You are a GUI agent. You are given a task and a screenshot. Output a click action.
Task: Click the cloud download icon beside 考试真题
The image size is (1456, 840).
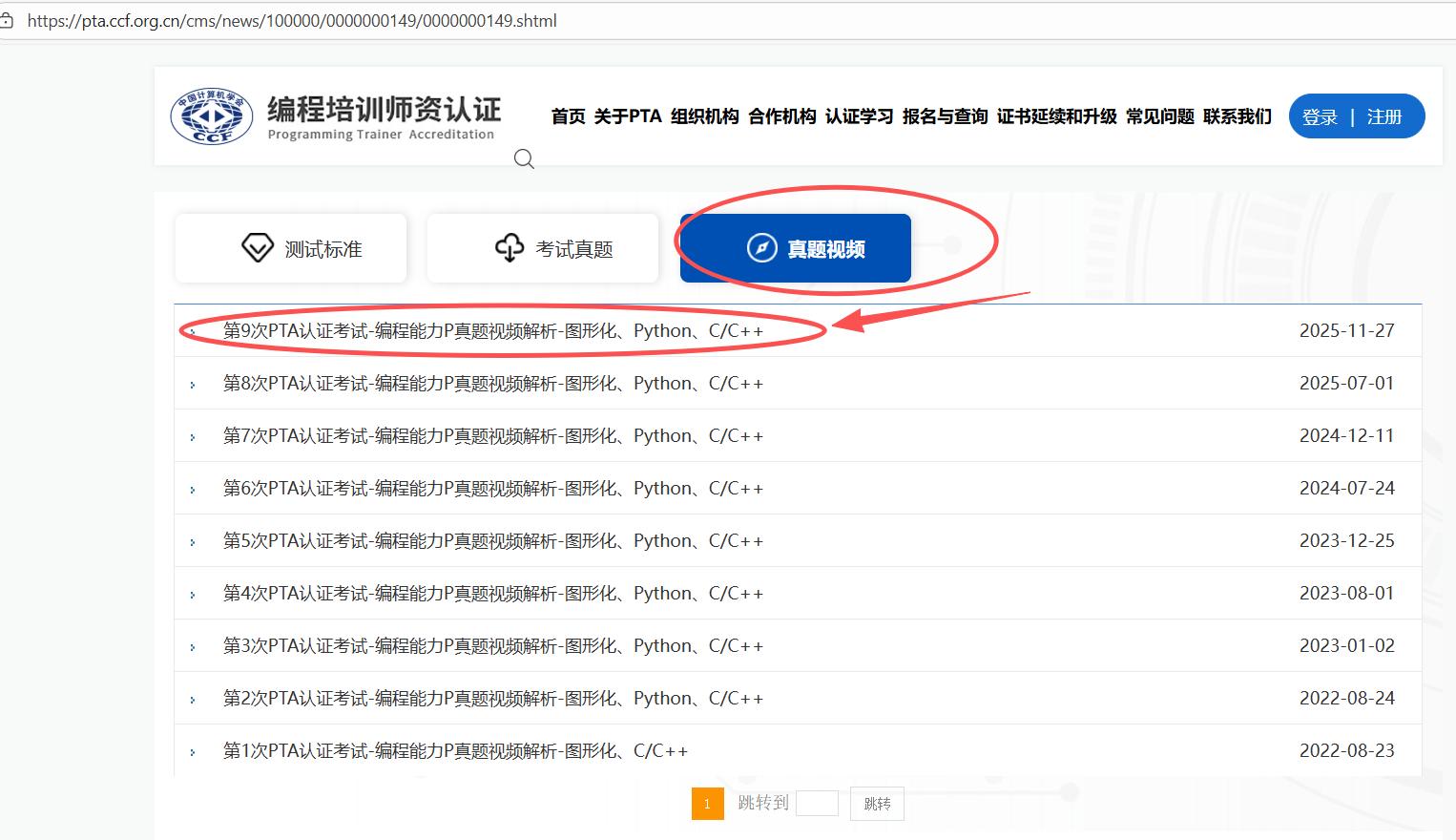point(510,248)
